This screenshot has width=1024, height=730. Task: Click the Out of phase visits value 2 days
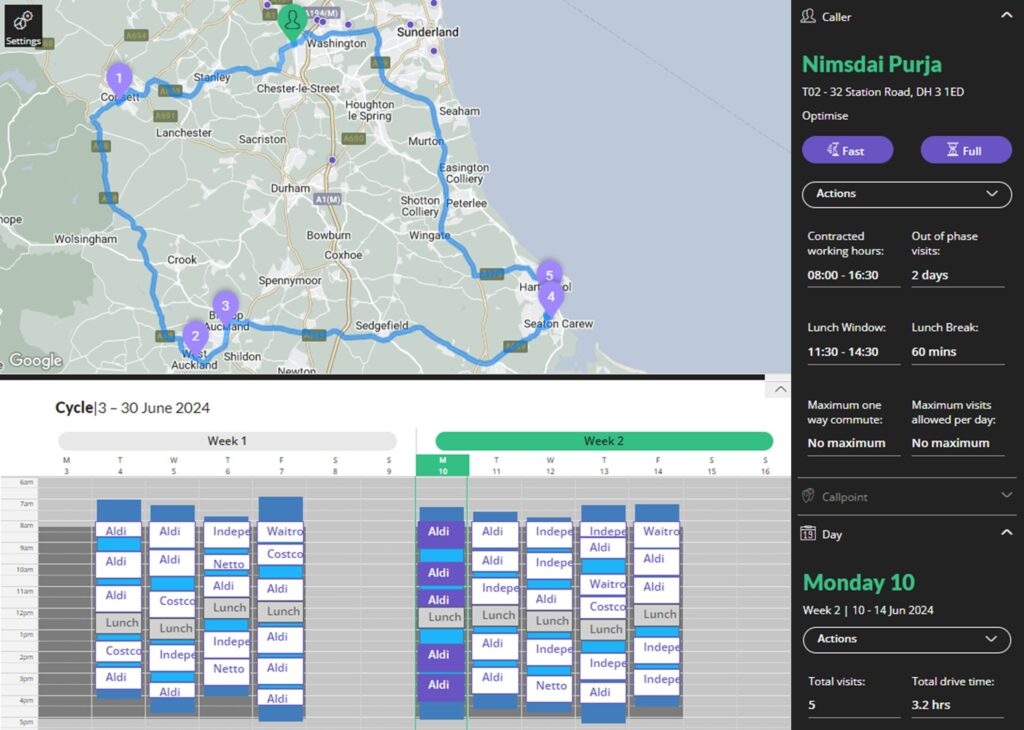(930, 276)
